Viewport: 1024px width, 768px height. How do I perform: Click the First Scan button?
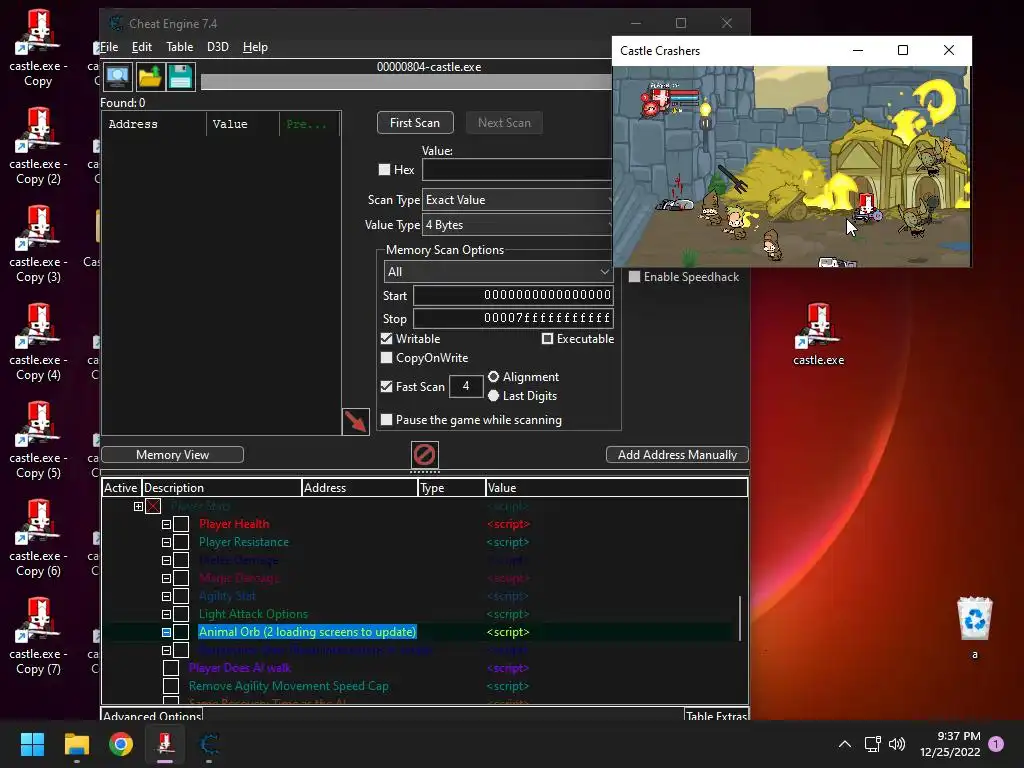tap(415, 123)
